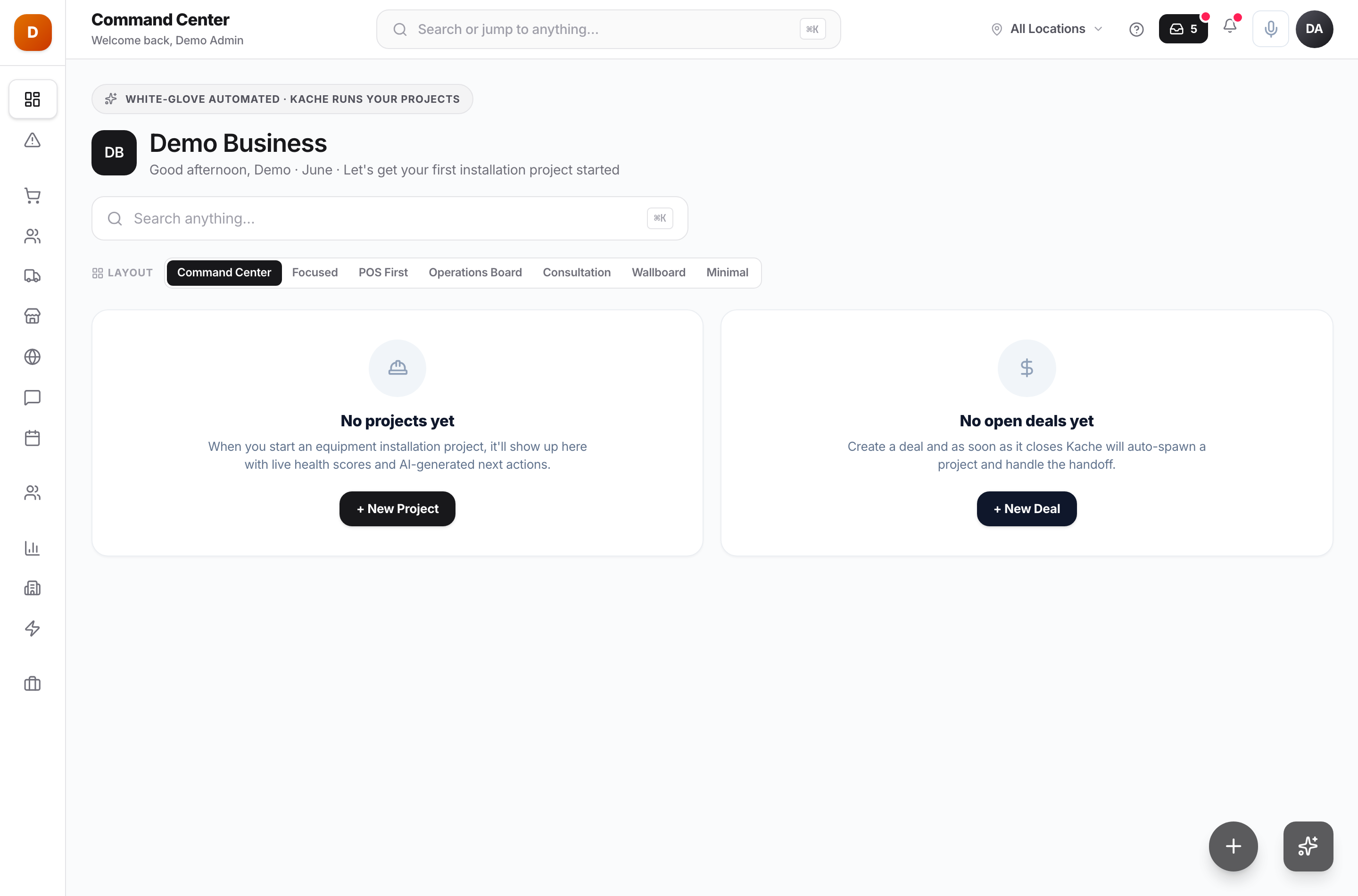Expand the All Locations dropdown

1047,29
